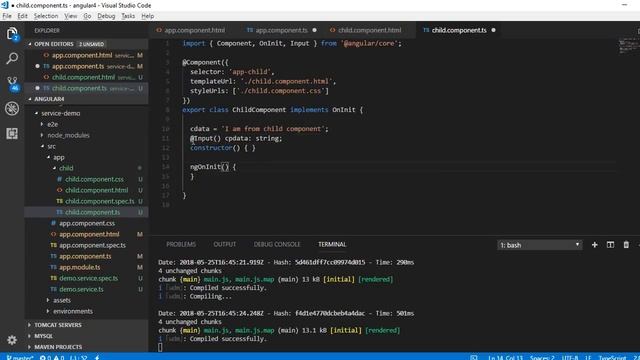The width and height of the screenshot is (640, 360).
Task: Open the Help menu
Action: [x=148, y=16]
